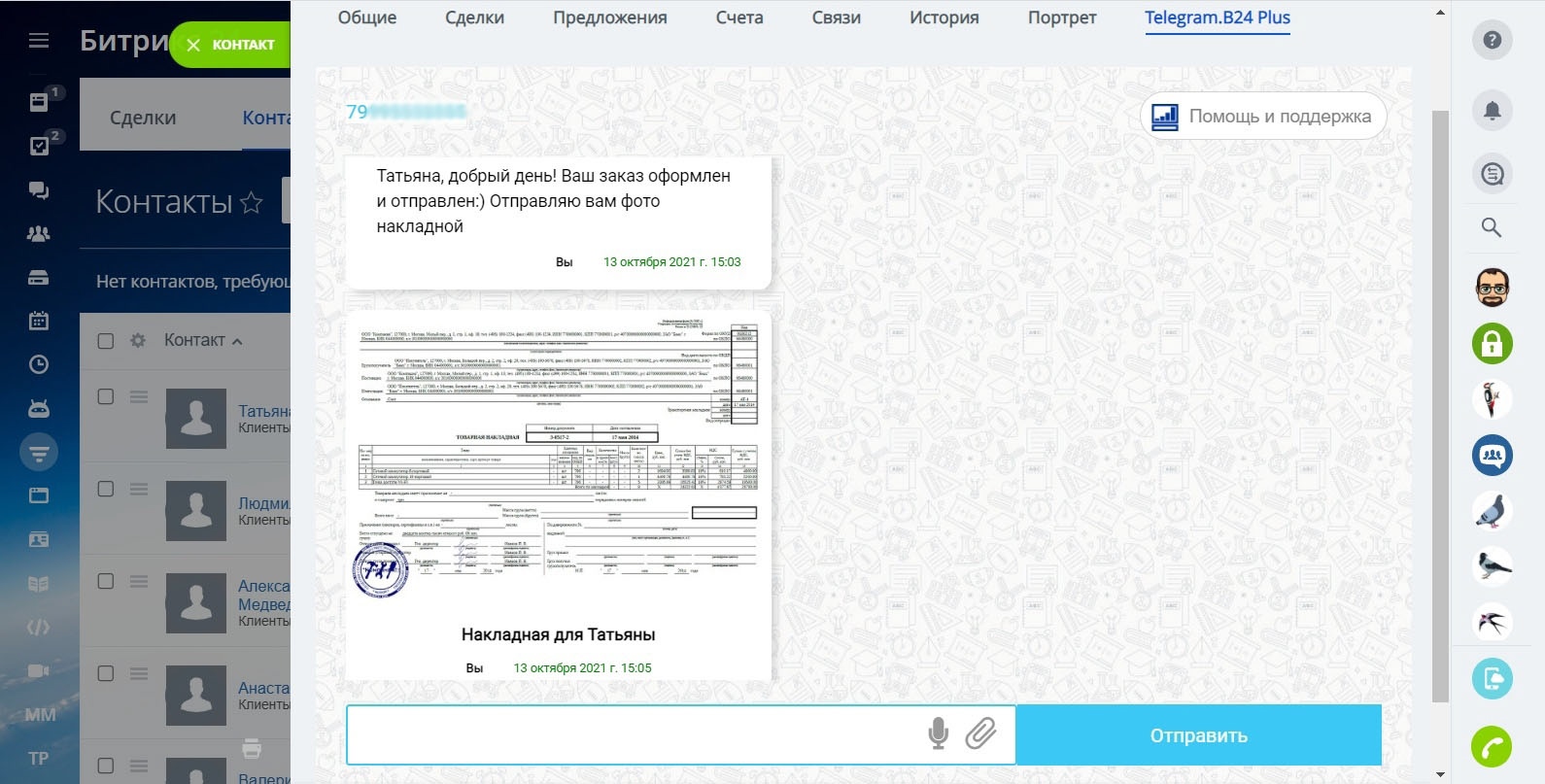1545x784 pixels.
Task: Open the notifications bell
Action: (x=1493, y=111)
